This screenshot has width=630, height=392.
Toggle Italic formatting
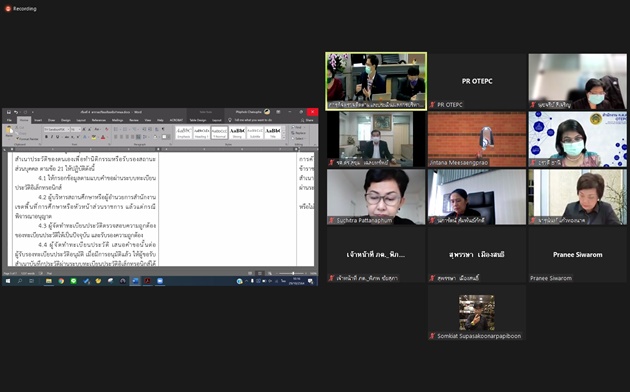tap(52, 137)
